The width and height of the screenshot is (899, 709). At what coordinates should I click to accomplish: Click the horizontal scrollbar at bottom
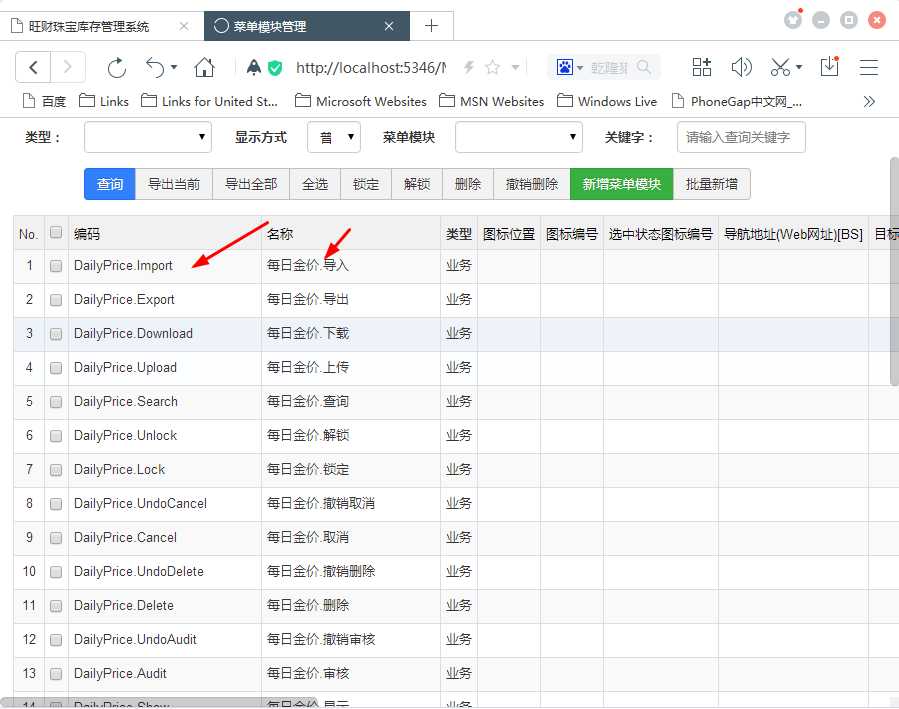[159, 703]
